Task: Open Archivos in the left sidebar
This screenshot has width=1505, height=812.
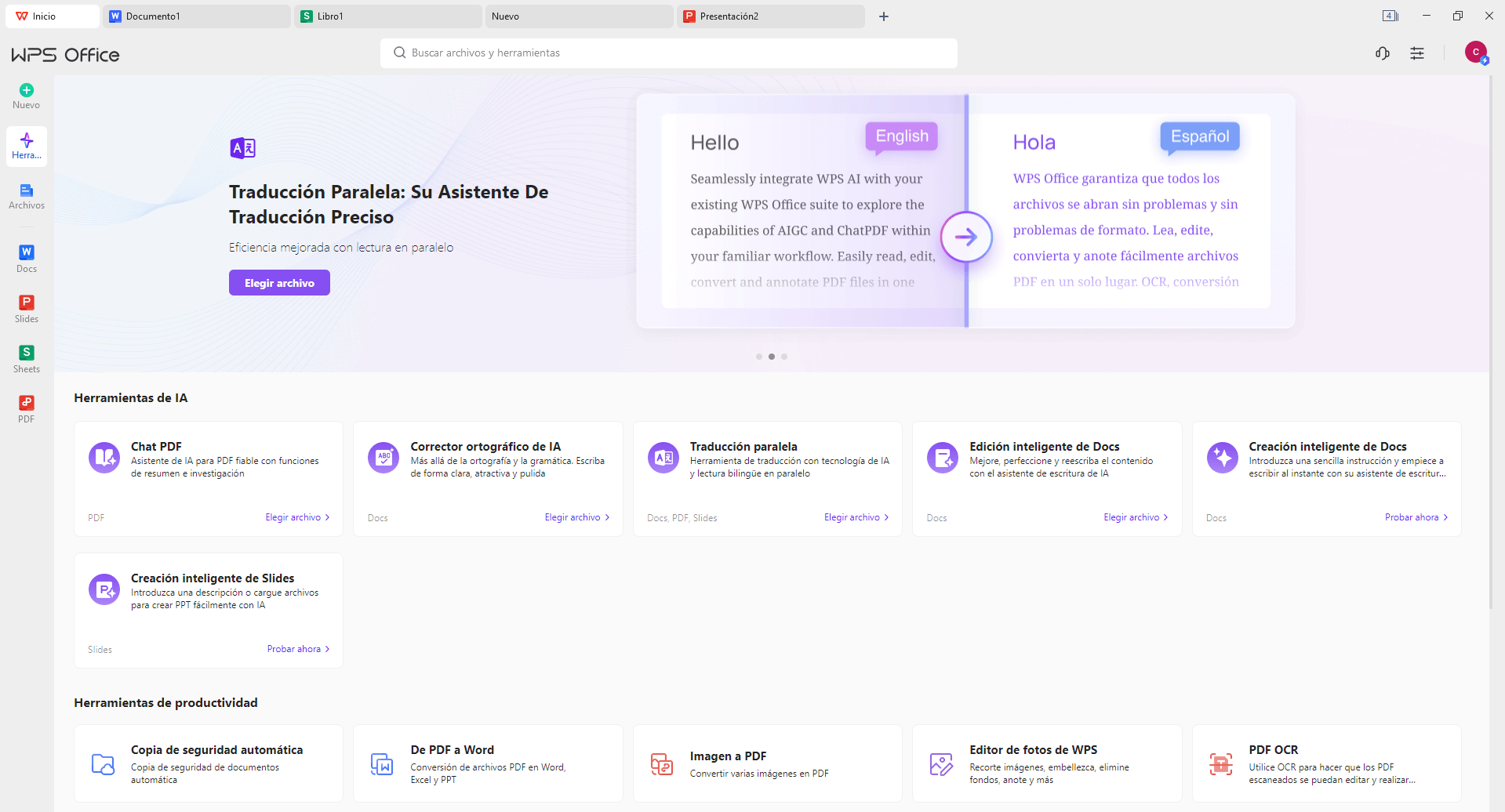Action: 27,196
